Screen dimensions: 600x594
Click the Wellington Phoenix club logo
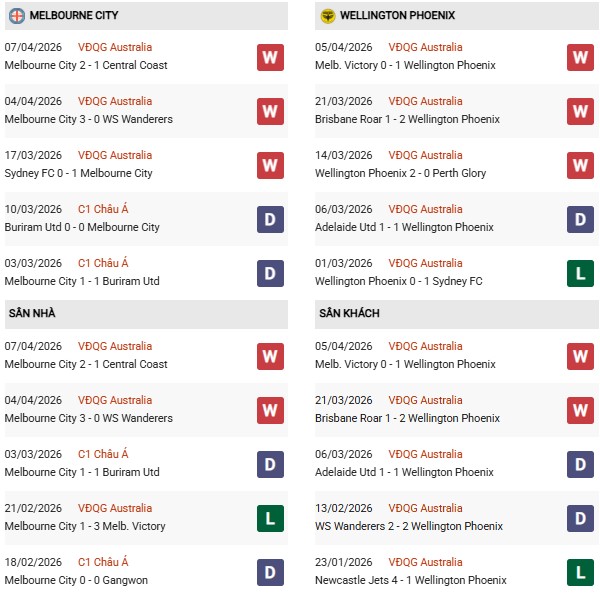(328, 16)
